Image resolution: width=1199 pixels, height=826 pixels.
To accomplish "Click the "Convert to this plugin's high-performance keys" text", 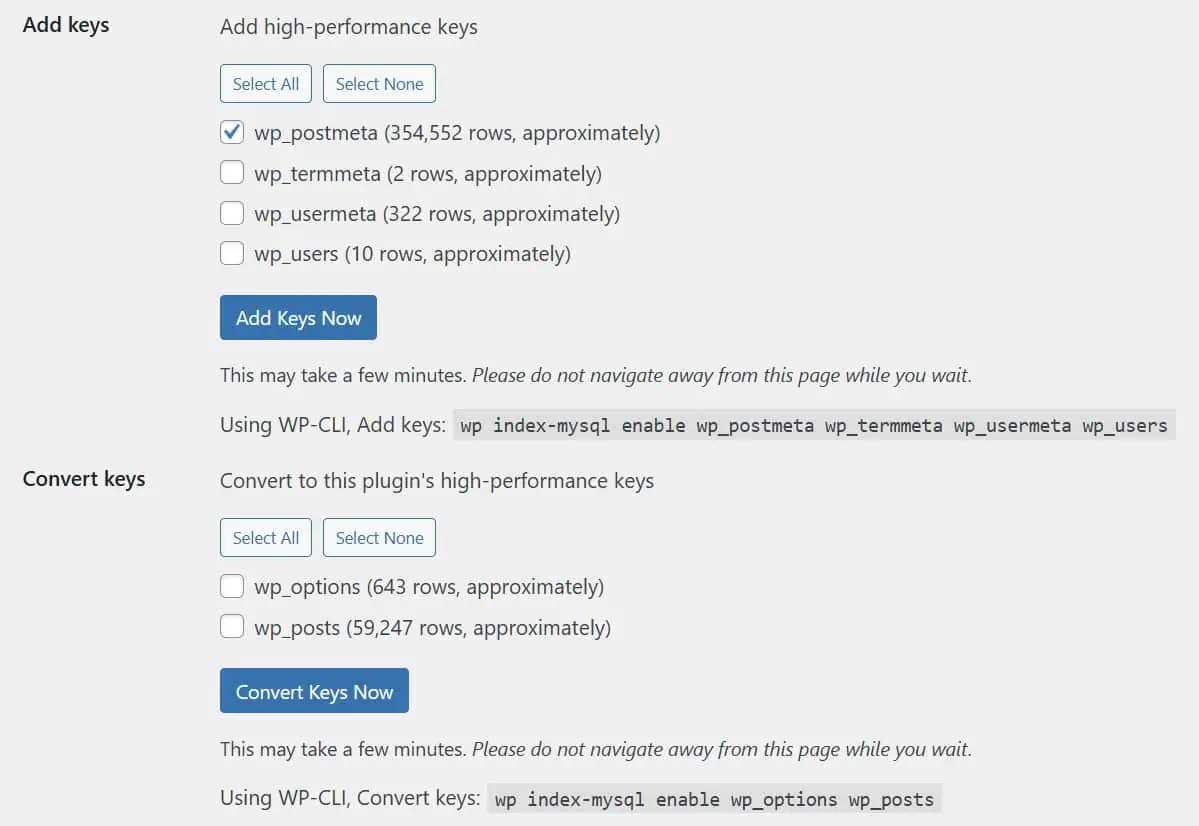I will pos(437,481).
